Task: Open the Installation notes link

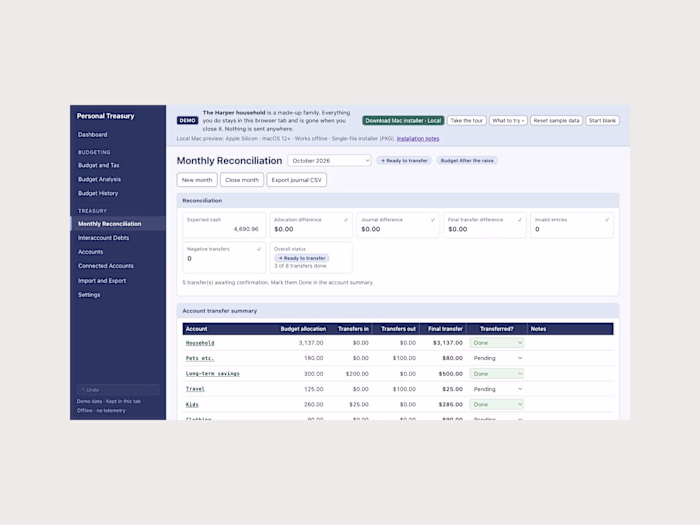Action: coord(418,139)
